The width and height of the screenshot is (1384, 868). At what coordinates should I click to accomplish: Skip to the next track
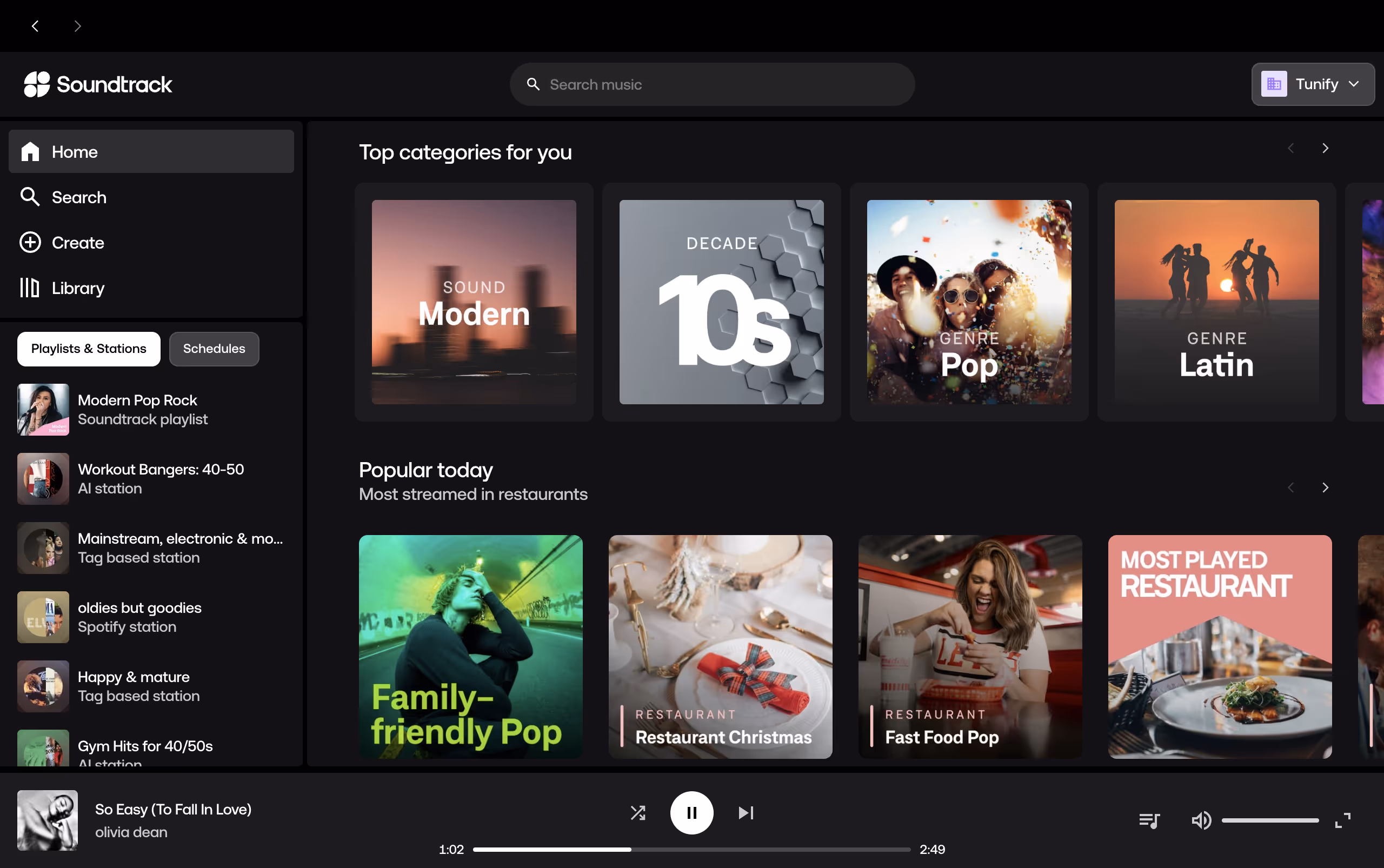click(746, 813)
